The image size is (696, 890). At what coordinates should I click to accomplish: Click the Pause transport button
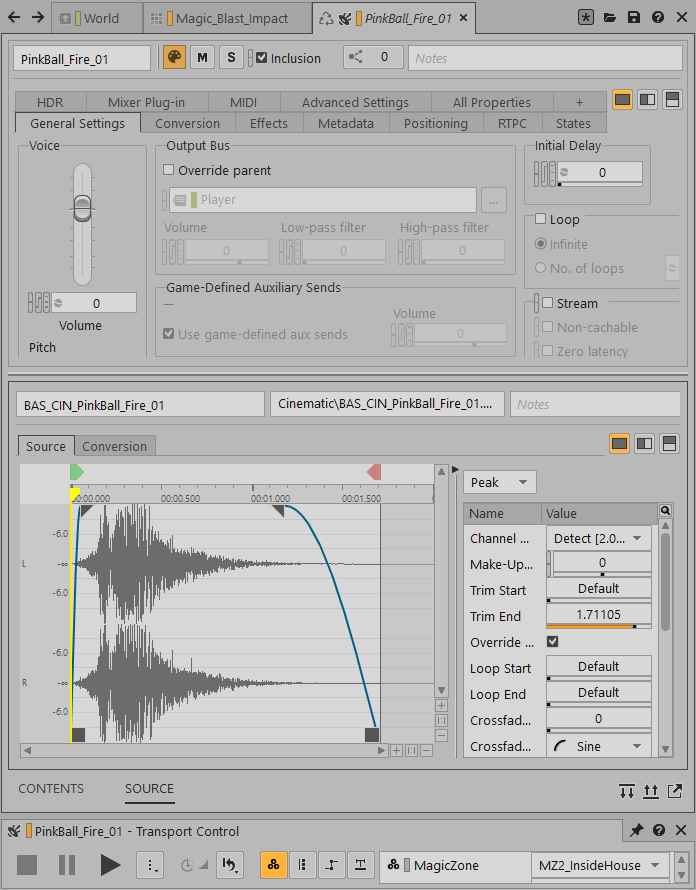pos(67,865)
